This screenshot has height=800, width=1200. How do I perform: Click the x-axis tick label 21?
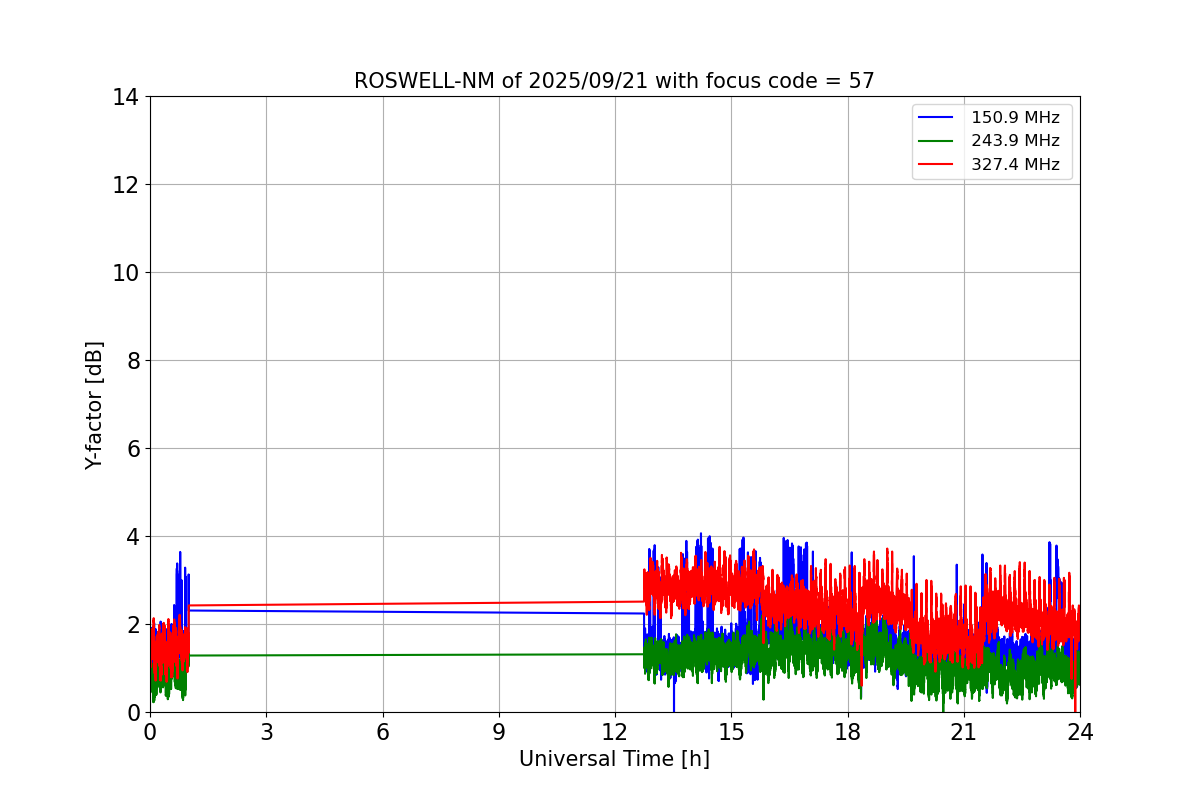pos(964,732)
